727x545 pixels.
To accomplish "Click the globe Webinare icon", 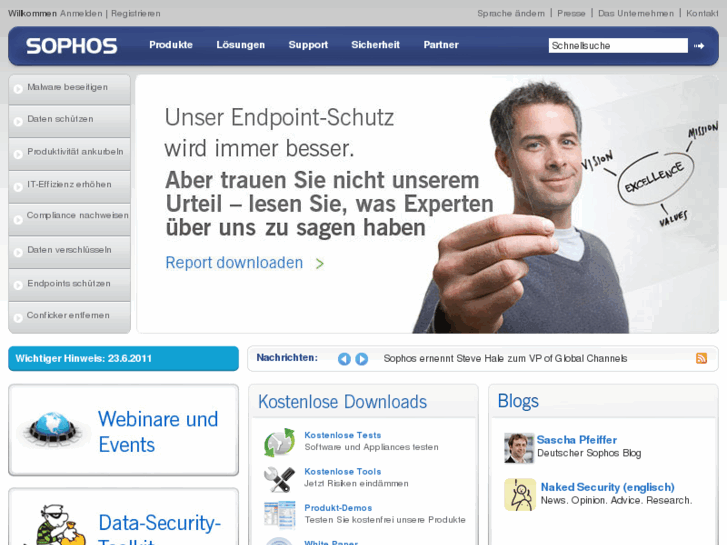I will (x=52, y=427).
